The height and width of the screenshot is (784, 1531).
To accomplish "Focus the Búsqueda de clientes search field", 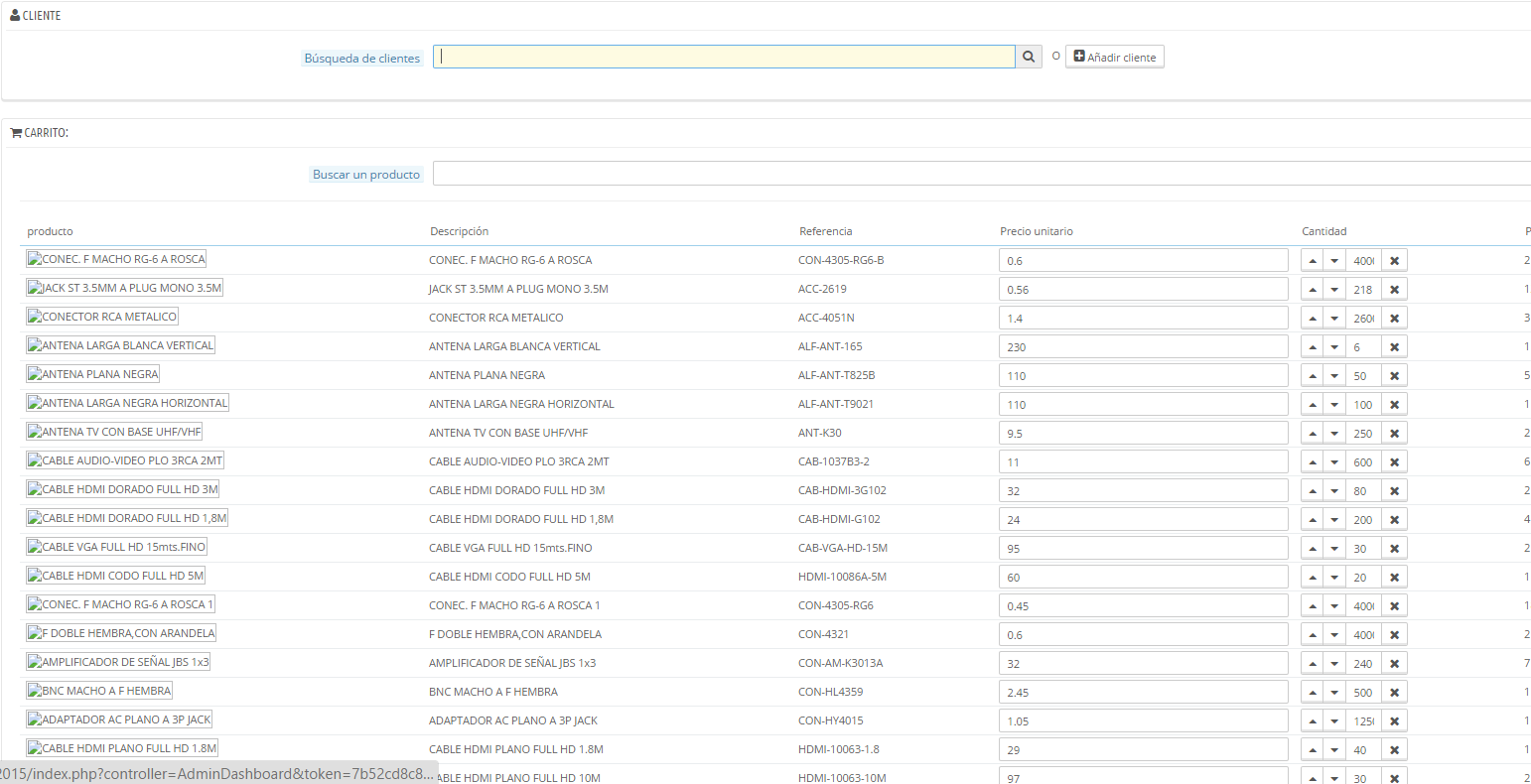I will [724, 57].
